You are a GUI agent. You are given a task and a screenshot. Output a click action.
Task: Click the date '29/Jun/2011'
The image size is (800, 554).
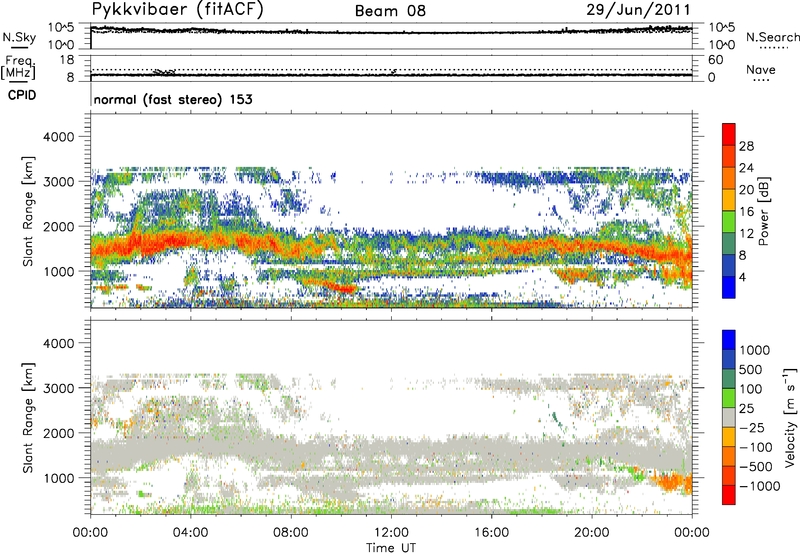pos(638,10)
